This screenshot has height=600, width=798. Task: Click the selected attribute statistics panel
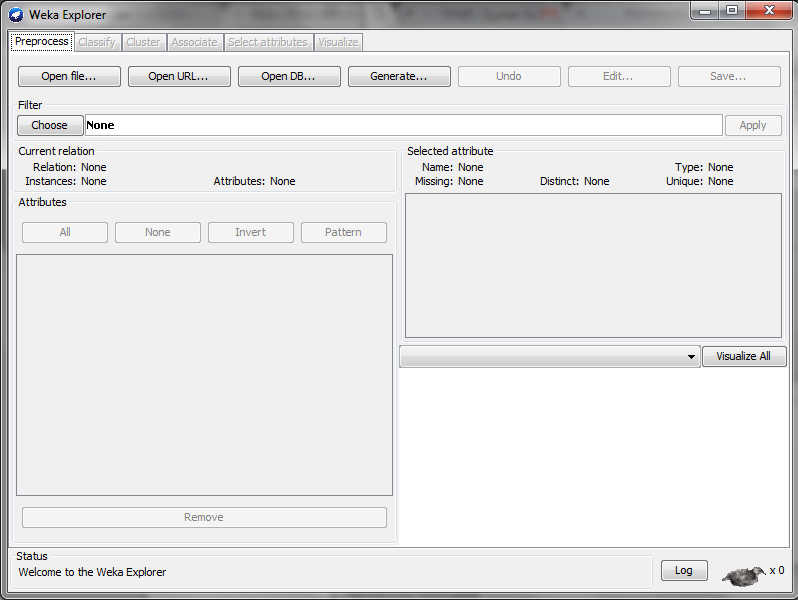coord(593,265)
